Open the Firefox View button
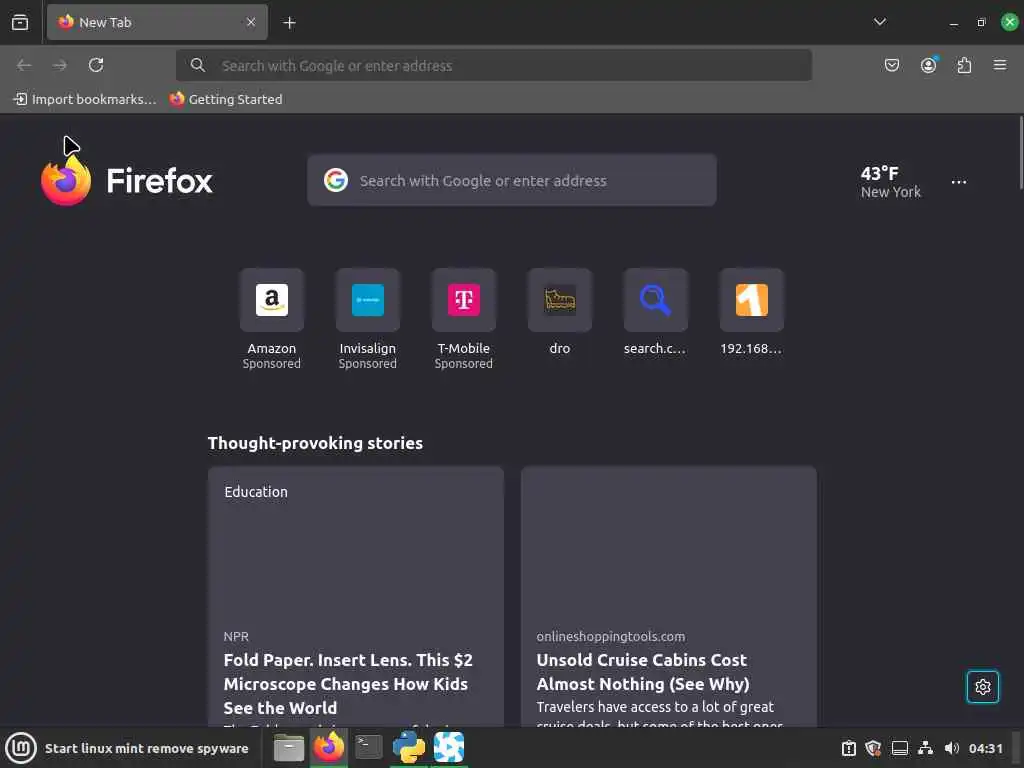 [20, 22]
